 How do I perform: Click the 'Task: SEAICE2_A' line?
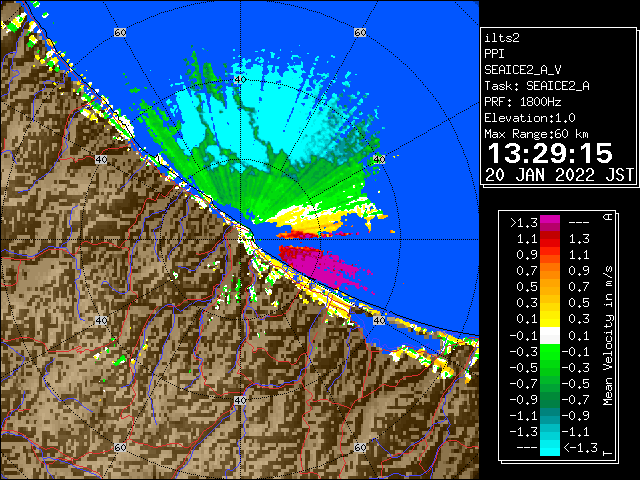pos(537,86)
